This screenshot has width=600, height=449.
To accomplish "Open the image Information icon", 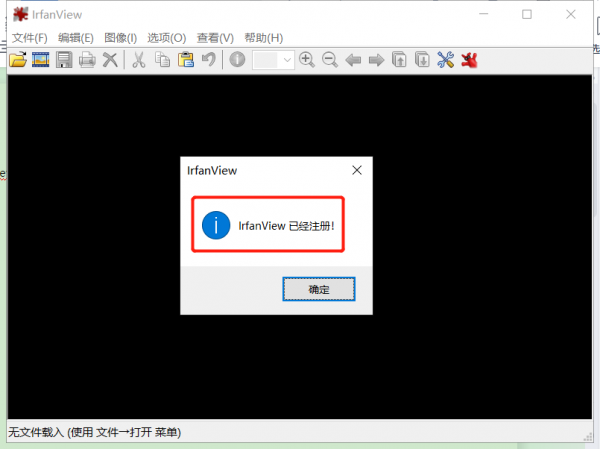I will (x=237, y=60).
